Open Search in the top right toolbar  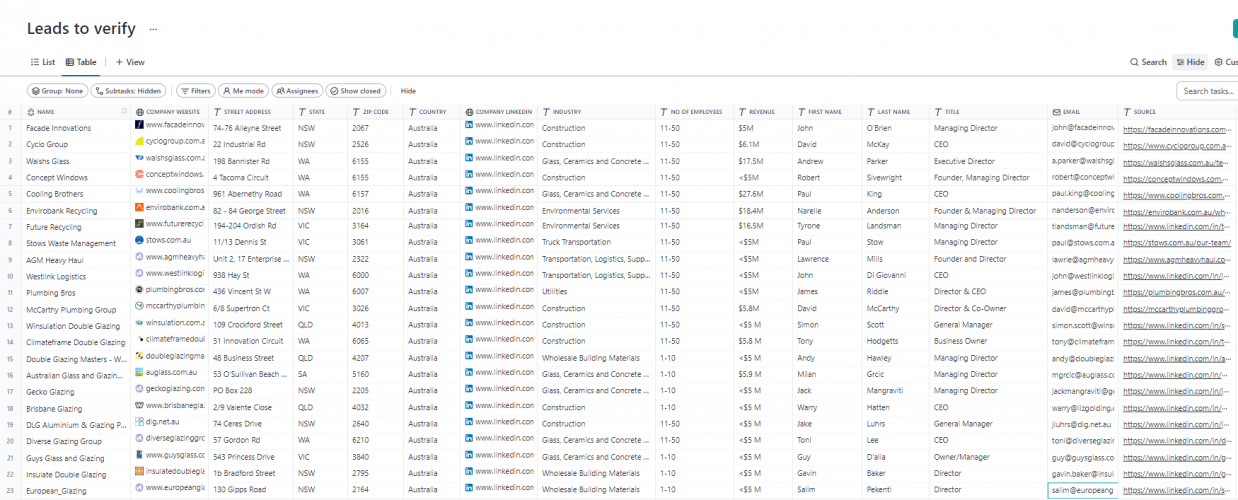tap(1148, 62)
